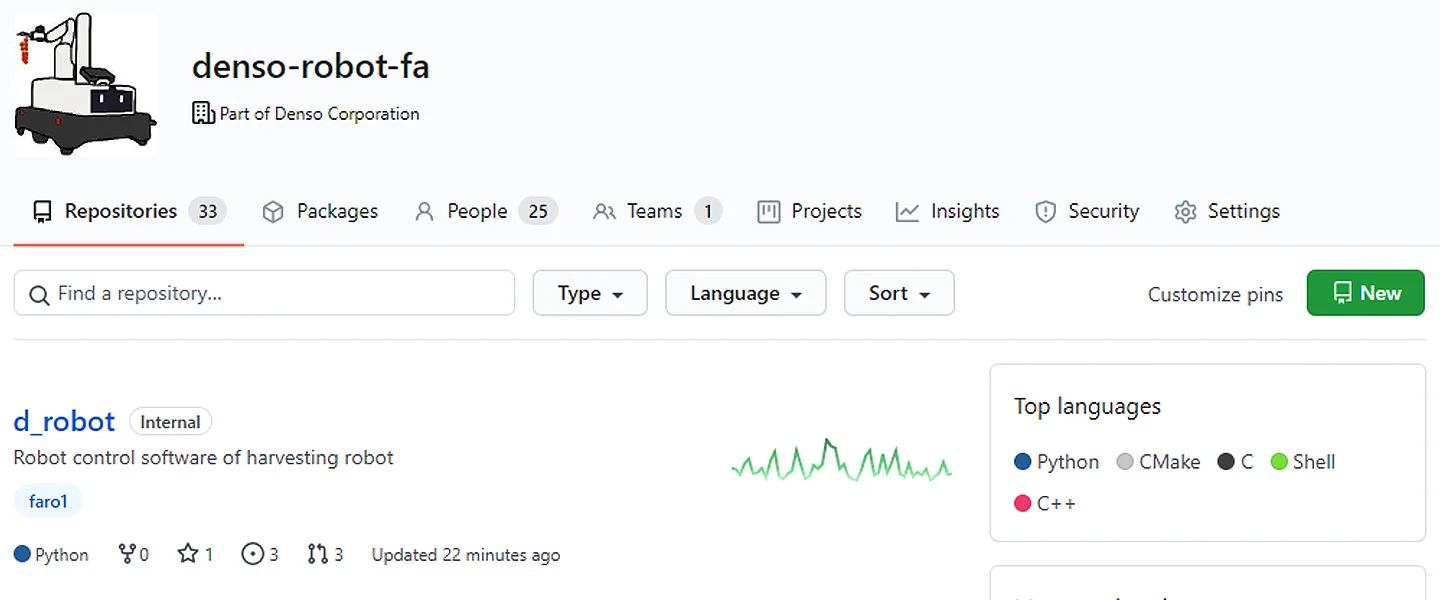
Task: Click Python in Top languages
Action: pos(1057,462)
